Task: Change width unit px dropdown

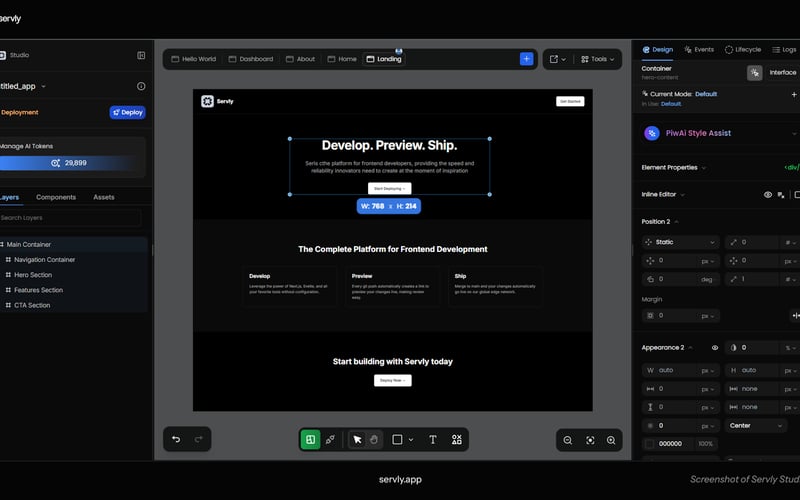Action: tap(707, 370)
